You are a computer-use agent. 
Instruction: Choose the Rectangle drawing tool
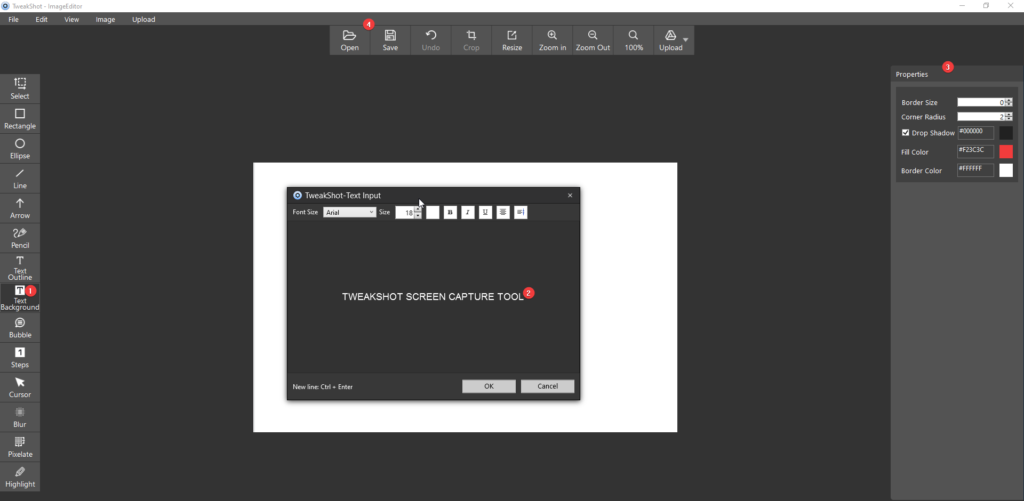(x=20, y=118)
